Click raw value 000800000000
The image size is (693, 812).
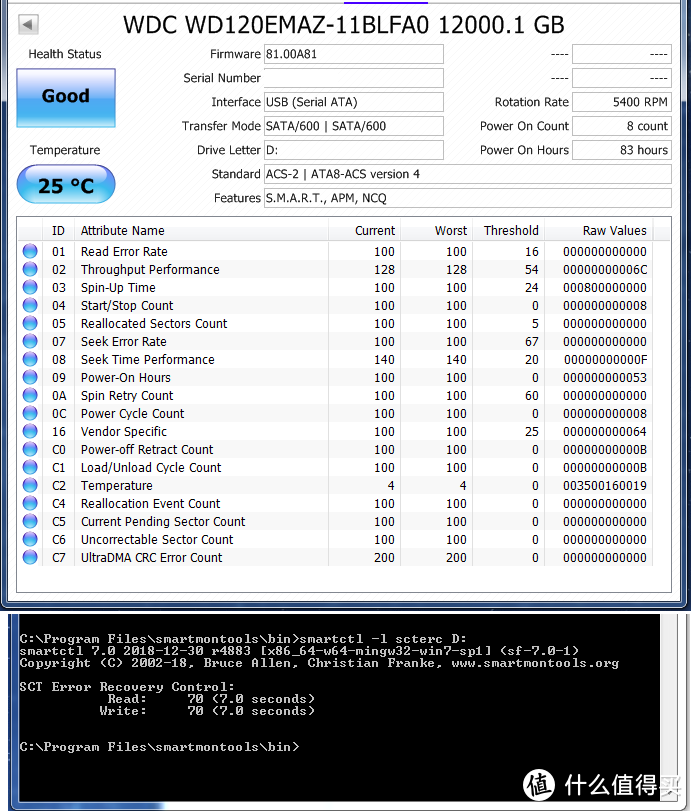click(605, 288)
